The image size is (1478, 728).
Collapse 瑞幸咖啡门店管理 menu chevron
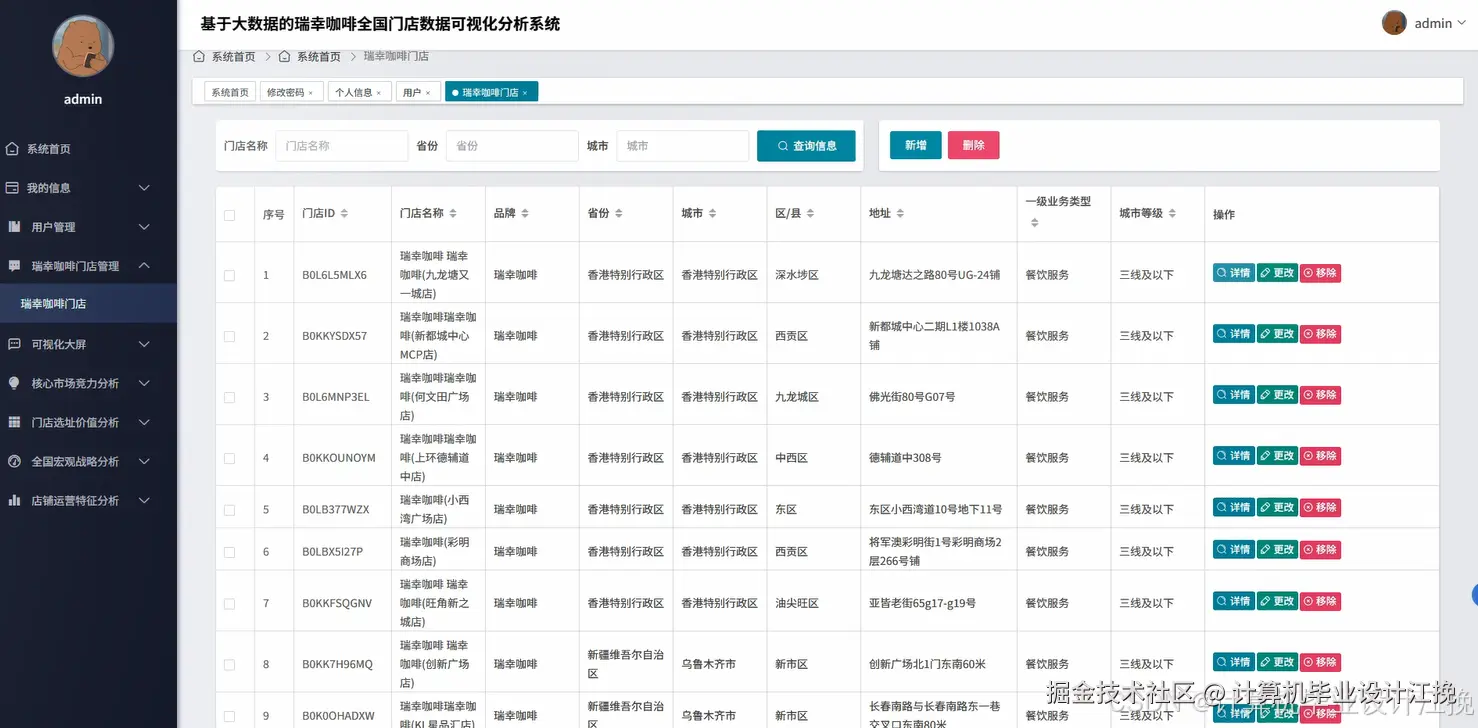coord(144,266)
